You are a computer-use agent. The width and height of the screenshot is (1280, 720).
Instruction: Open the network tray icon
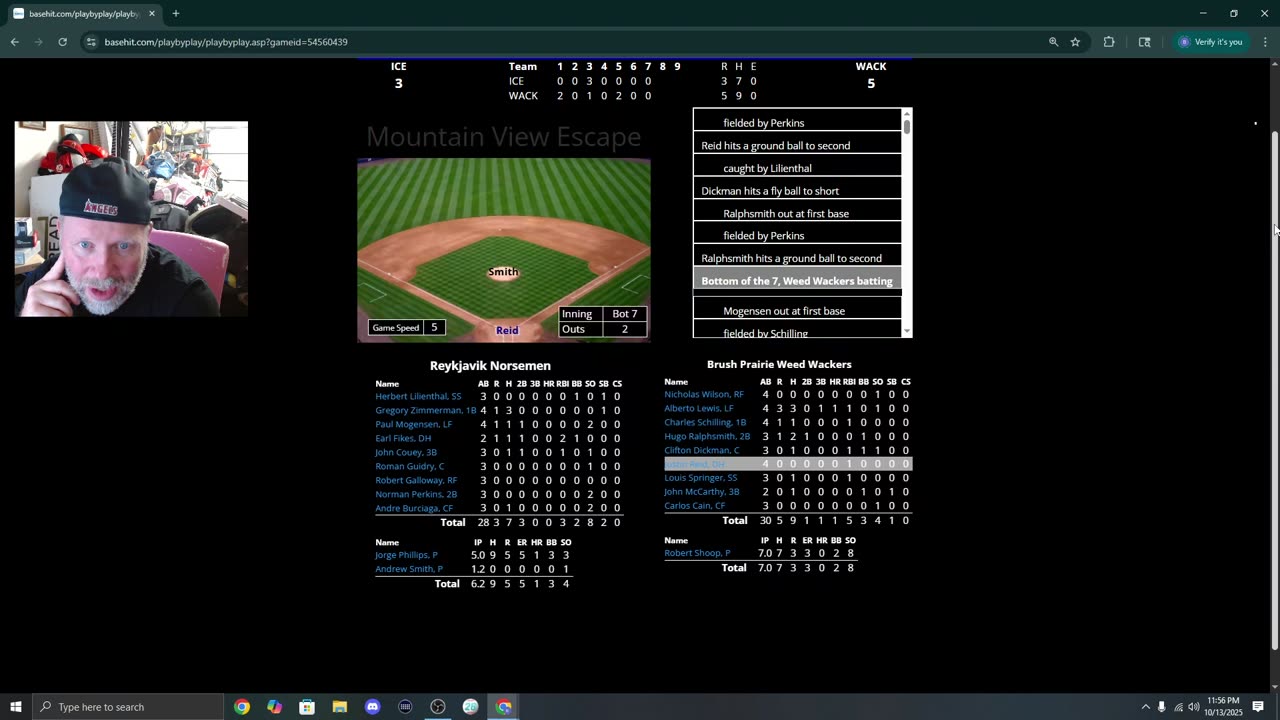(1178, 707)
